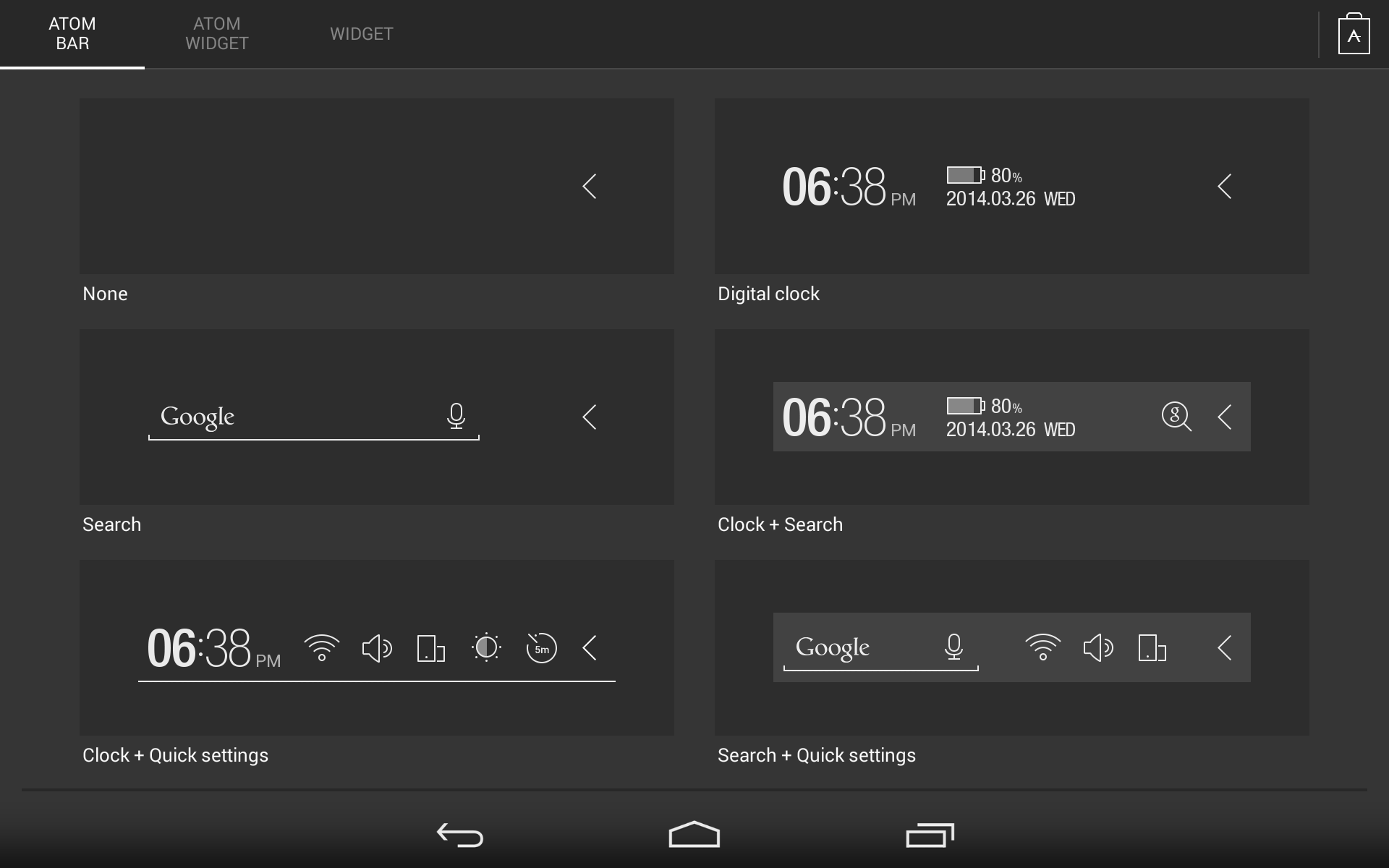
Task: Tap rotation icon in Search + Quick settings
Action: (1152, 648)
